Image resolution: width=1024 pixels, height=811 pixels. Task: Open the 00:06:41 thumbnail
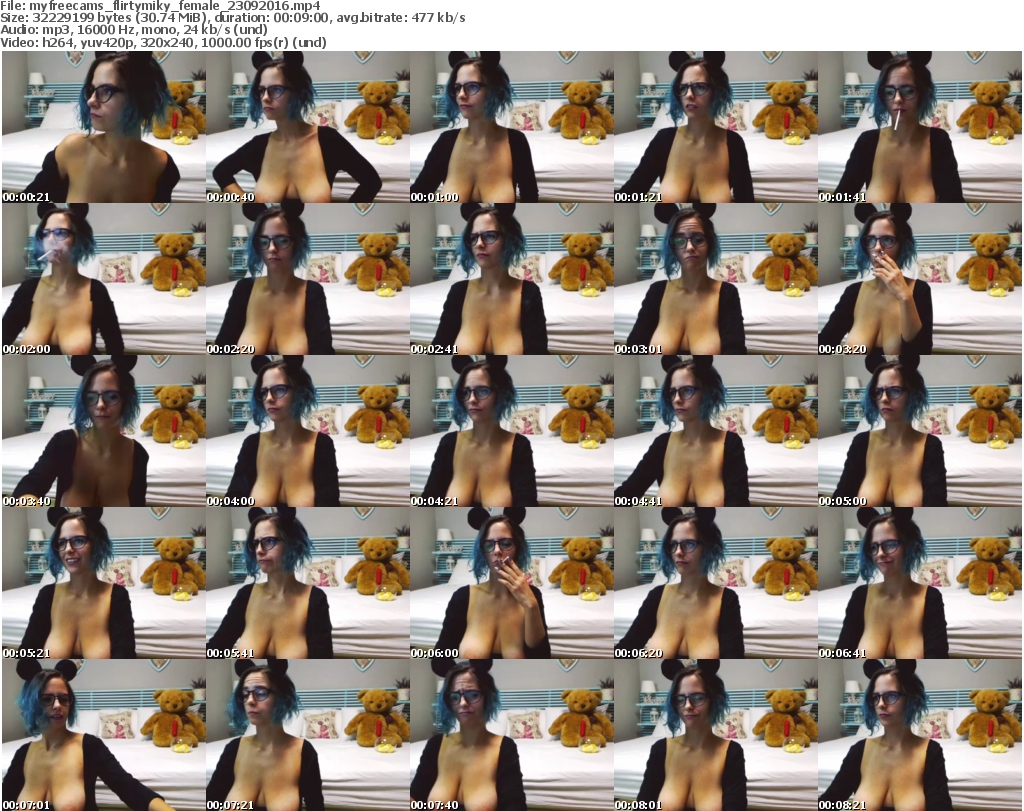(x=920, y=583)
